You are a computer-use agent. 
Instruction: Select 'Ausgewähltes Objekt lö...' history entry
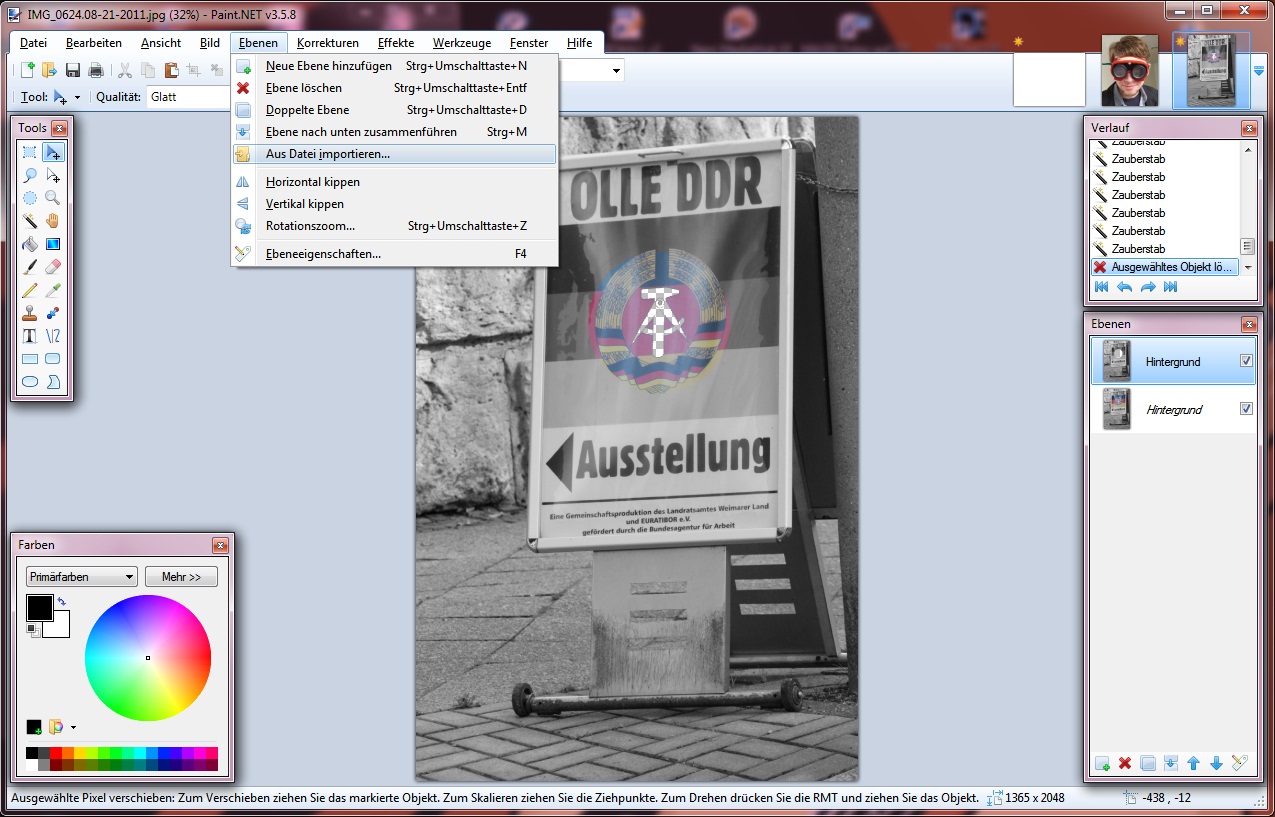point(1166,267)
